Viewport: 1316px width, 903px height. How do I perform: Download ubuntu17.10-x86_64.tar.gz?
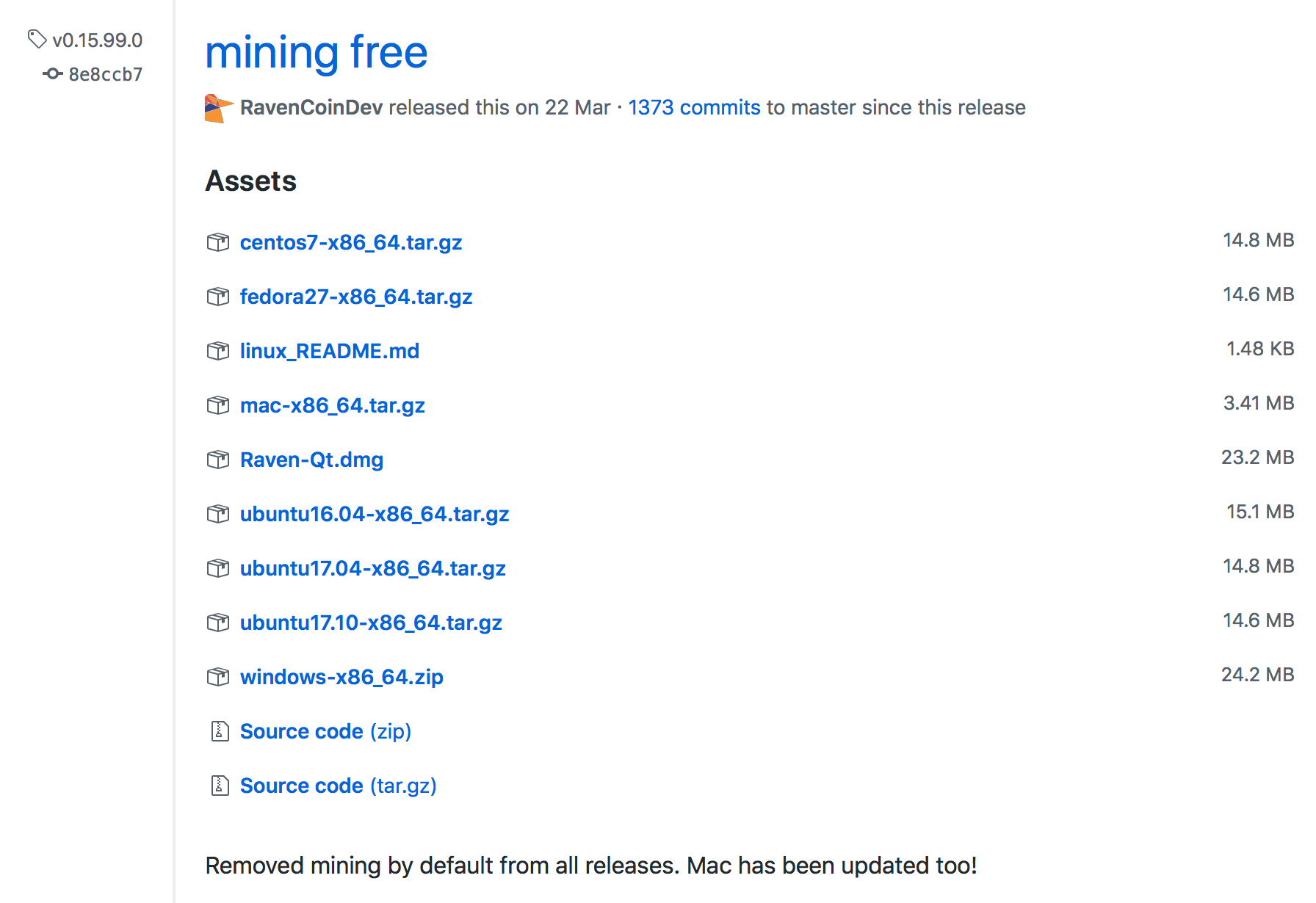[371, 623]
